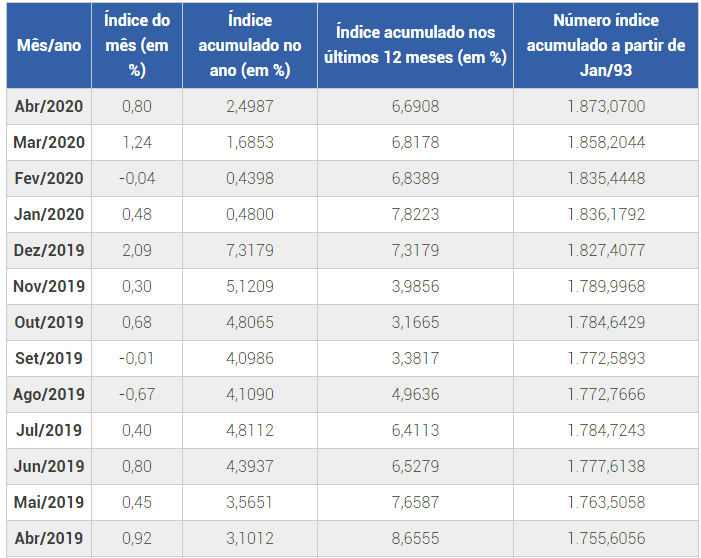The width and height of the screenshot is (701, 558).
Task: Select the Mar/2020 row label
Action: click(49, 142)
